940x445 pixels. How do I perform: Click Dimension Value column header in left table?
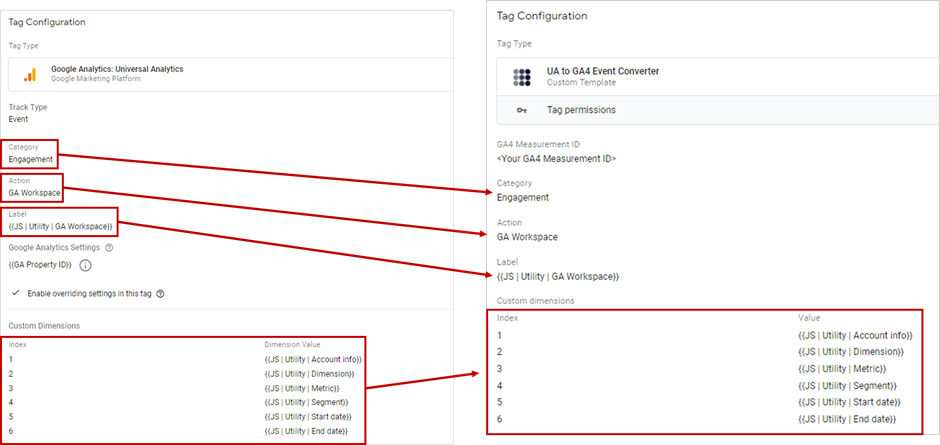click(292, 345)
